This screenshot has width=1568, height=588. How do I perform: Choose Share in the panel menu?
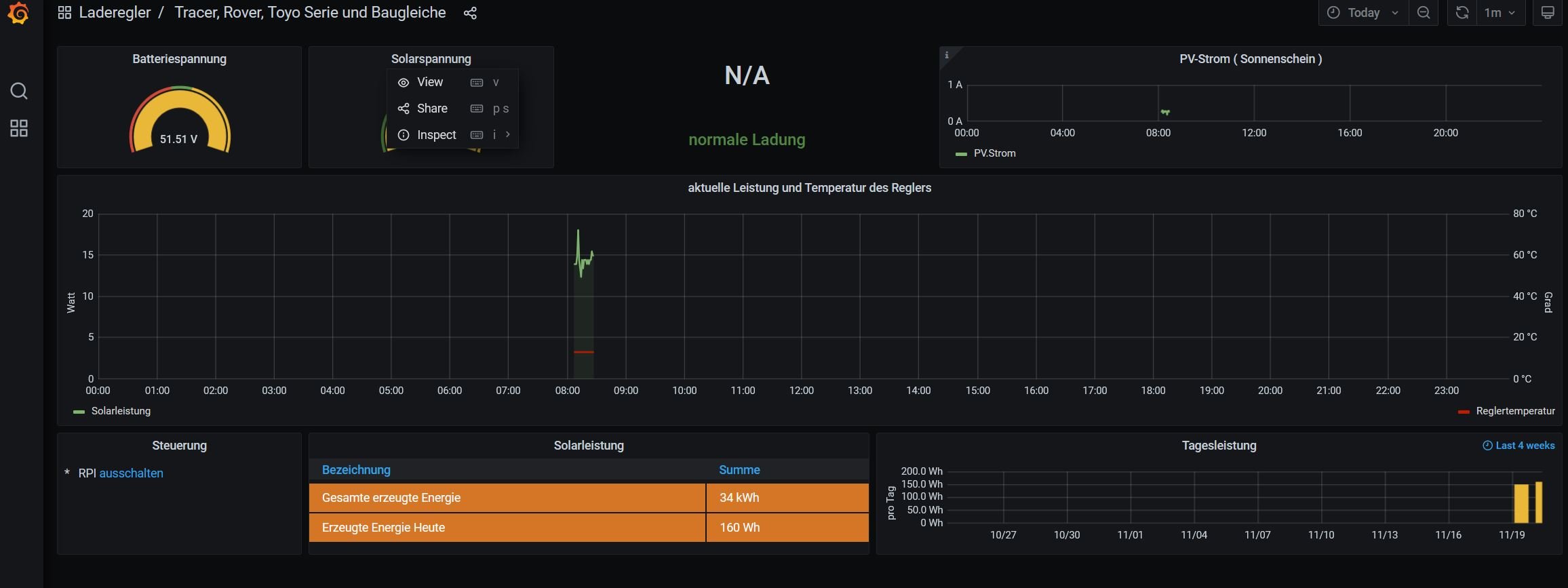432,109
